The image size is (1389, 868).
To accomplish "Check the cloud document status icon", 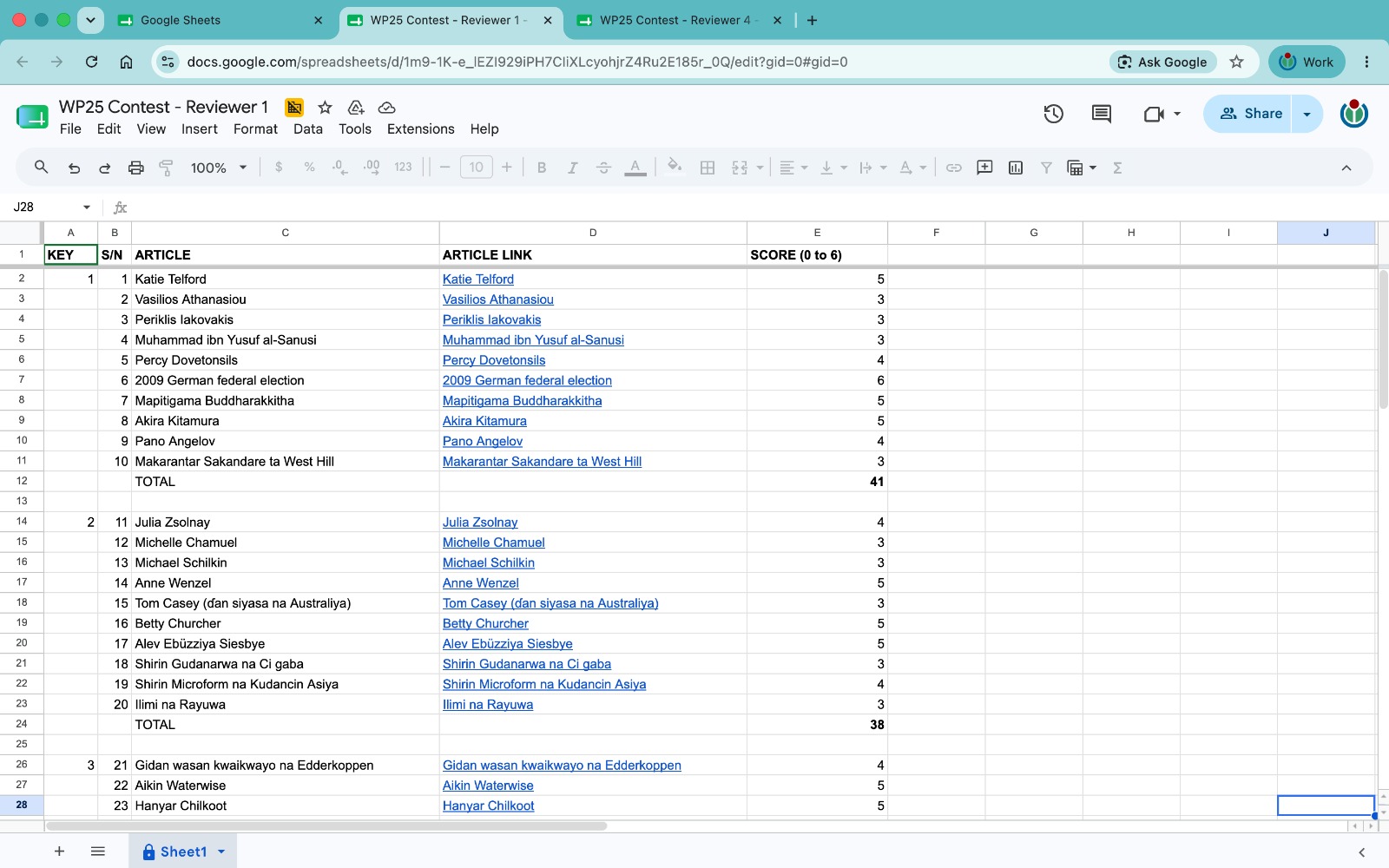I will (x=387, y=108).
